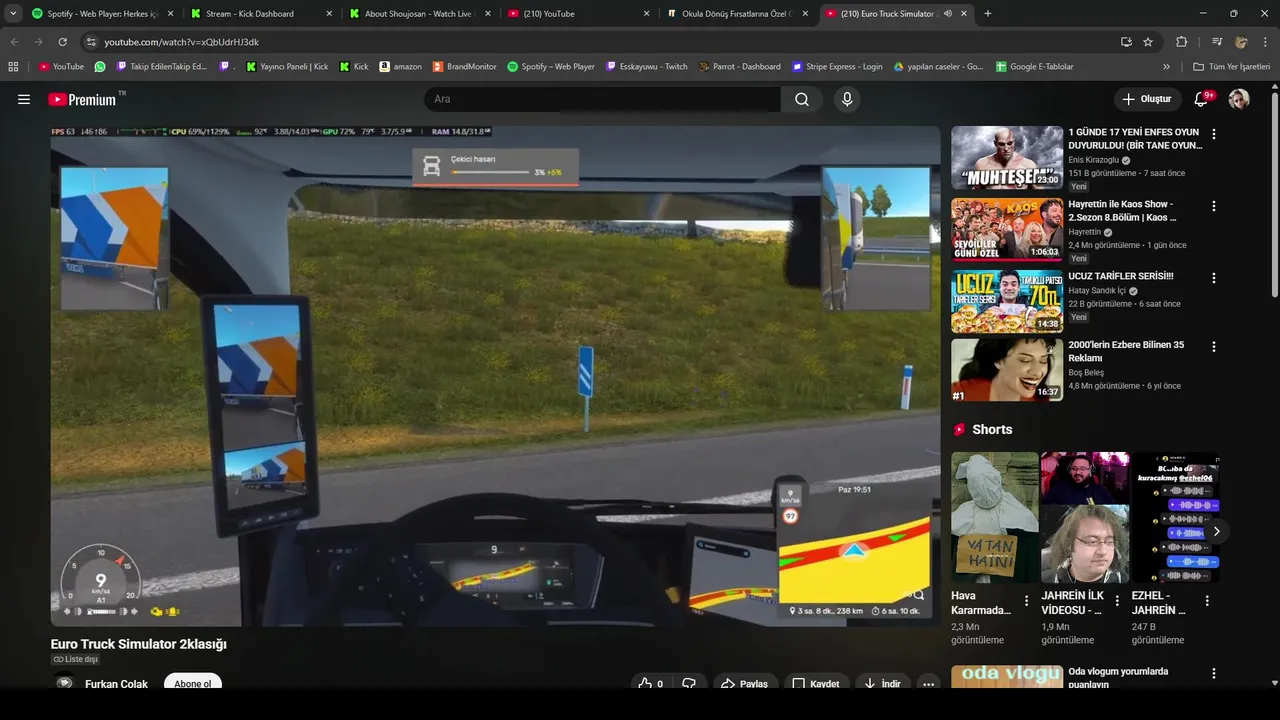Click the Paylaş share button
This screenshot has height=720, width=1280.
pos(745,684)
